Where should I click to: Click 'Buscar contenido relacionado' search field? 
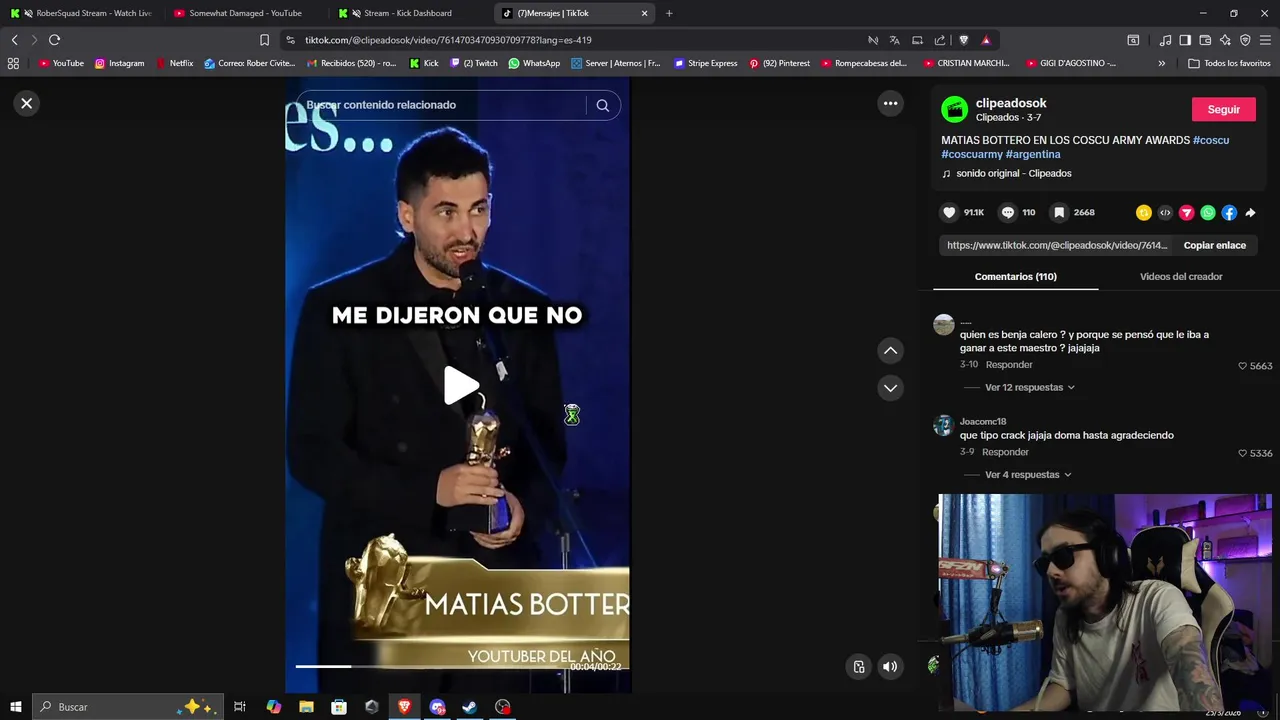[440, 105]
